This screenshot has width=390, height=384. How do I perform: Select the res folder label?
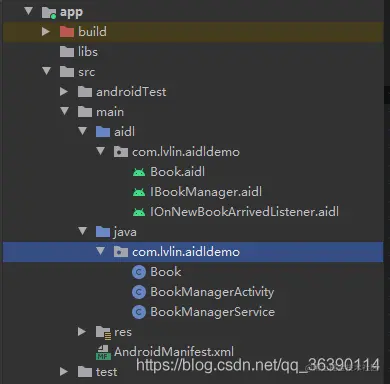(123, 332)
